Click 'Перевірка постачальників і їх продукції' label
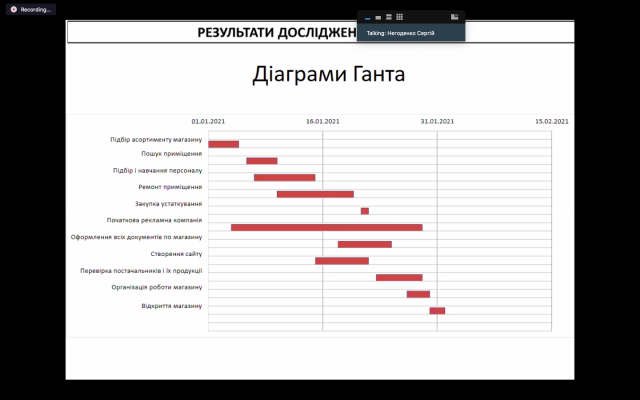Image resolution: width=640 pixels, height=400 pixels. 141,271
